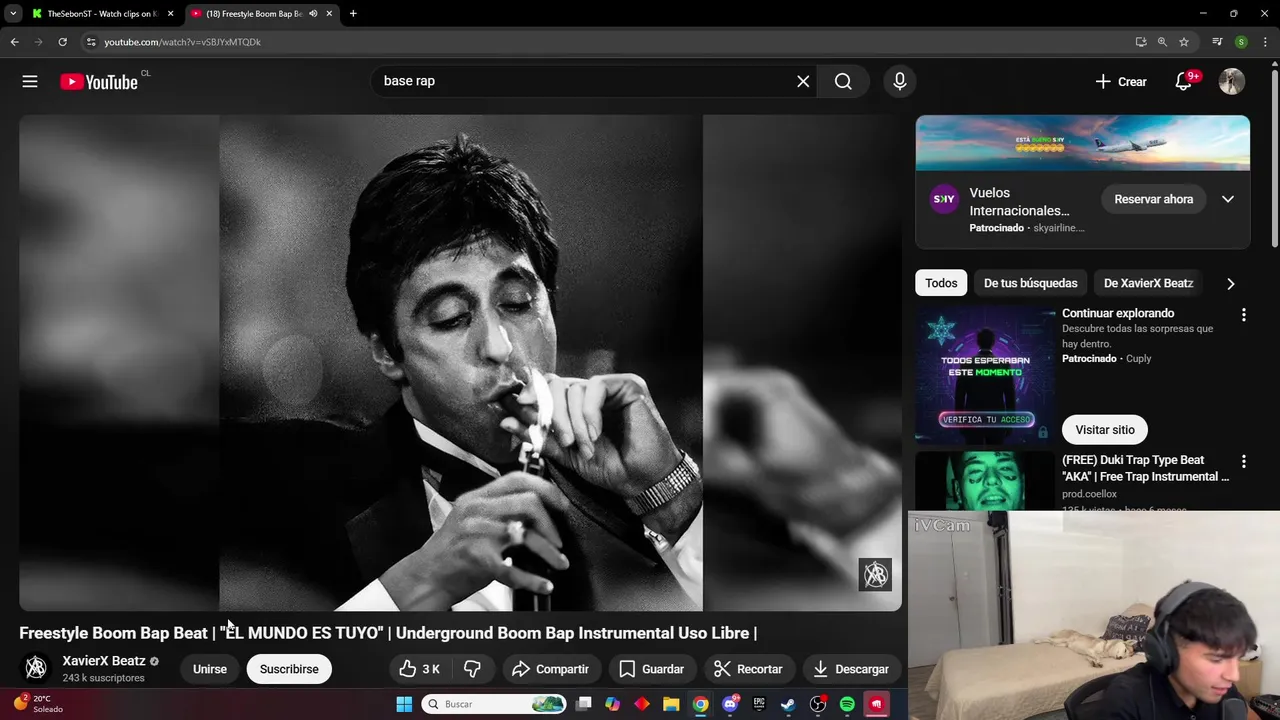This screenshot has height=720, width=1280.
Task: Open the weather widget showing 20°C
Action: click(40, 704)
